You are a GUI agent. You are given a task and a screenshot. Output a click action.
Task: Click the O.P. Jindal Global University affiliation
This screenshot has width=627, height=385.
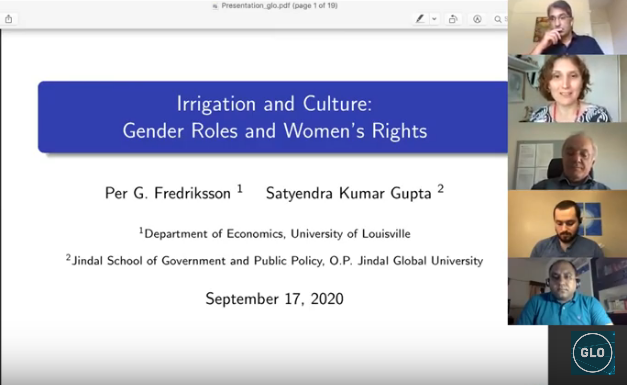click(x=406, y=261)
